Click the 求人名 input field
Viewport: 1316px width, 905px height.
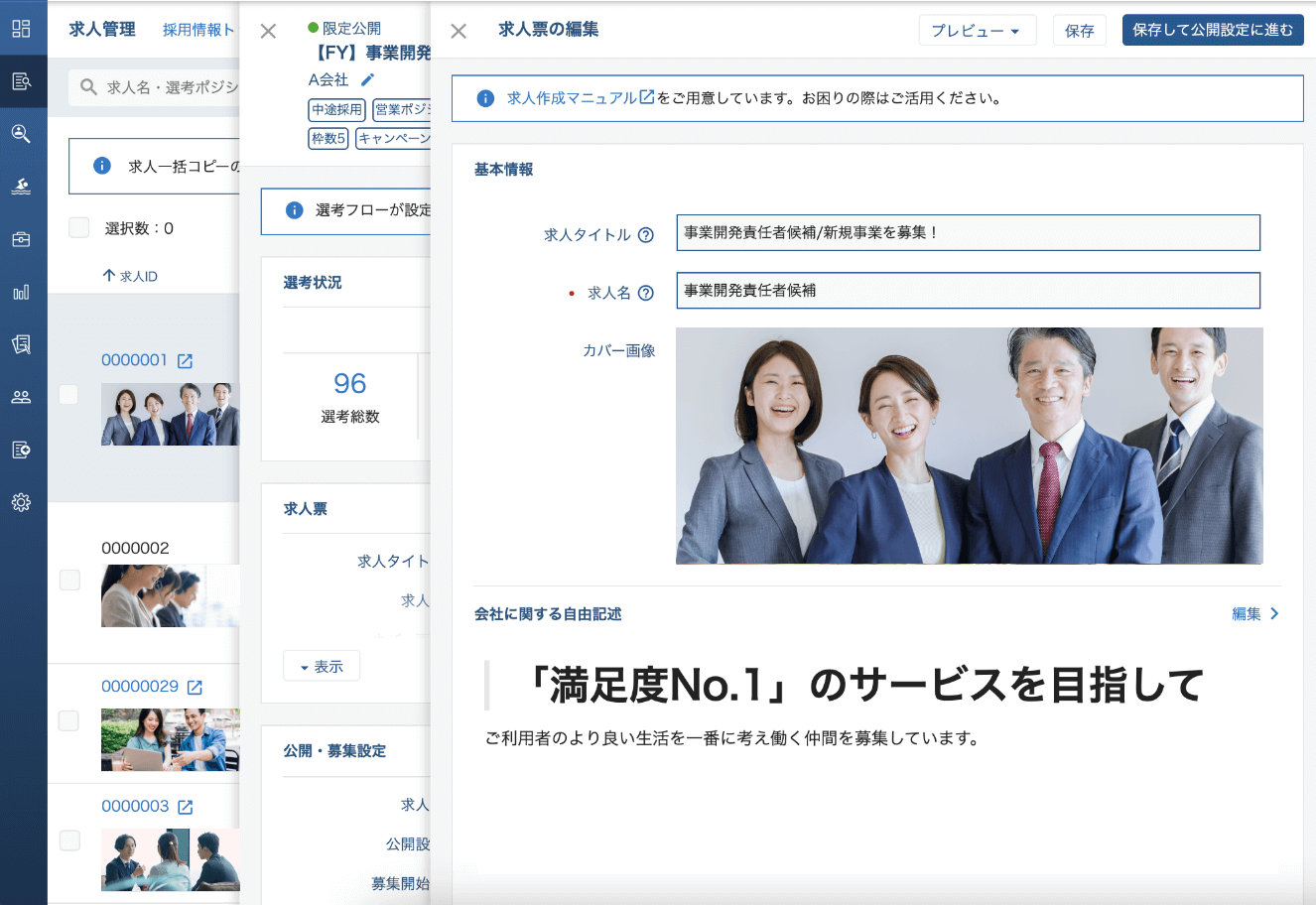click(x=968, y=291)
